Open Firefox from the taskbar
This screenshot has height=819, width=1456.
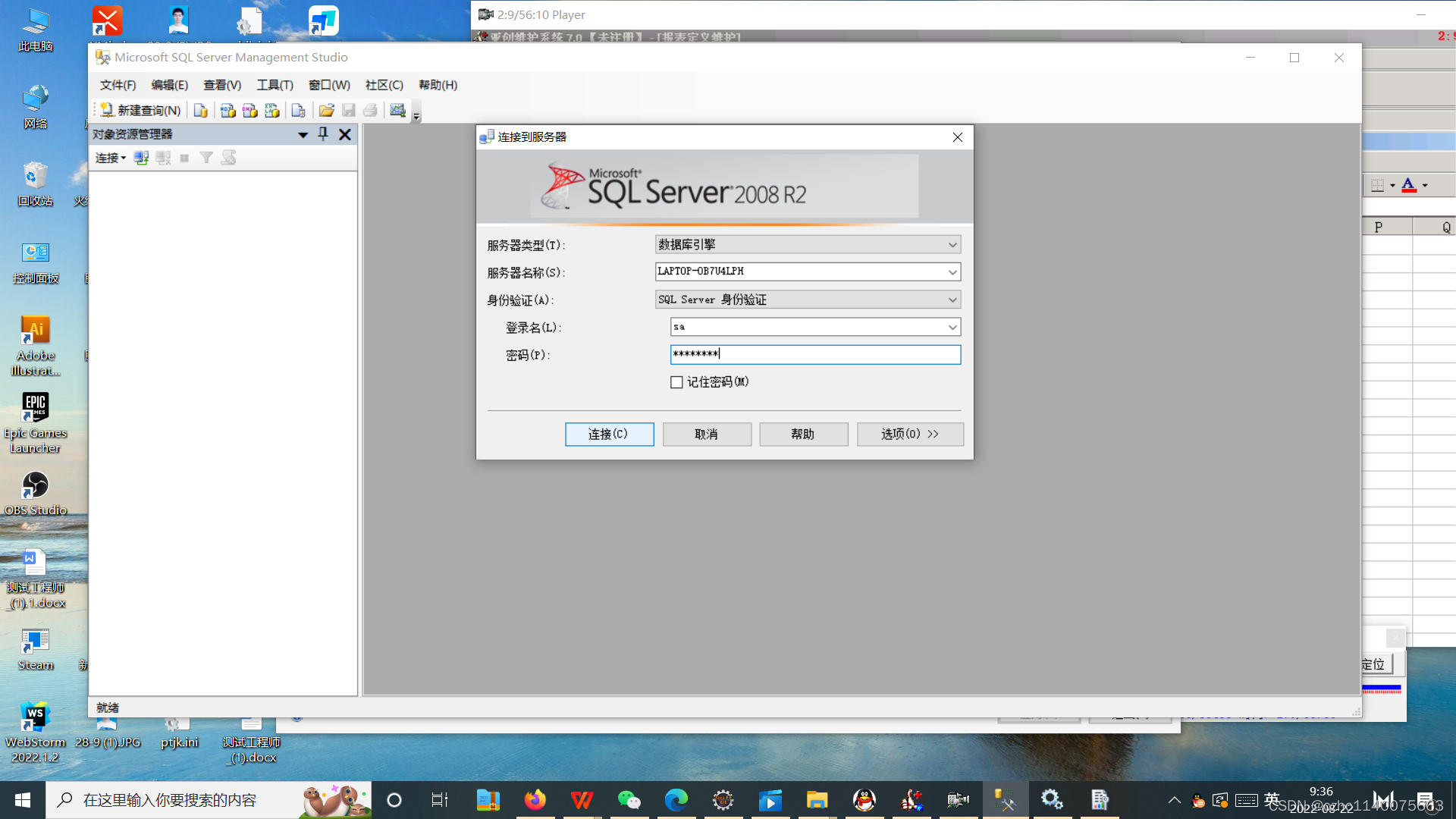[x=535, y=800]
